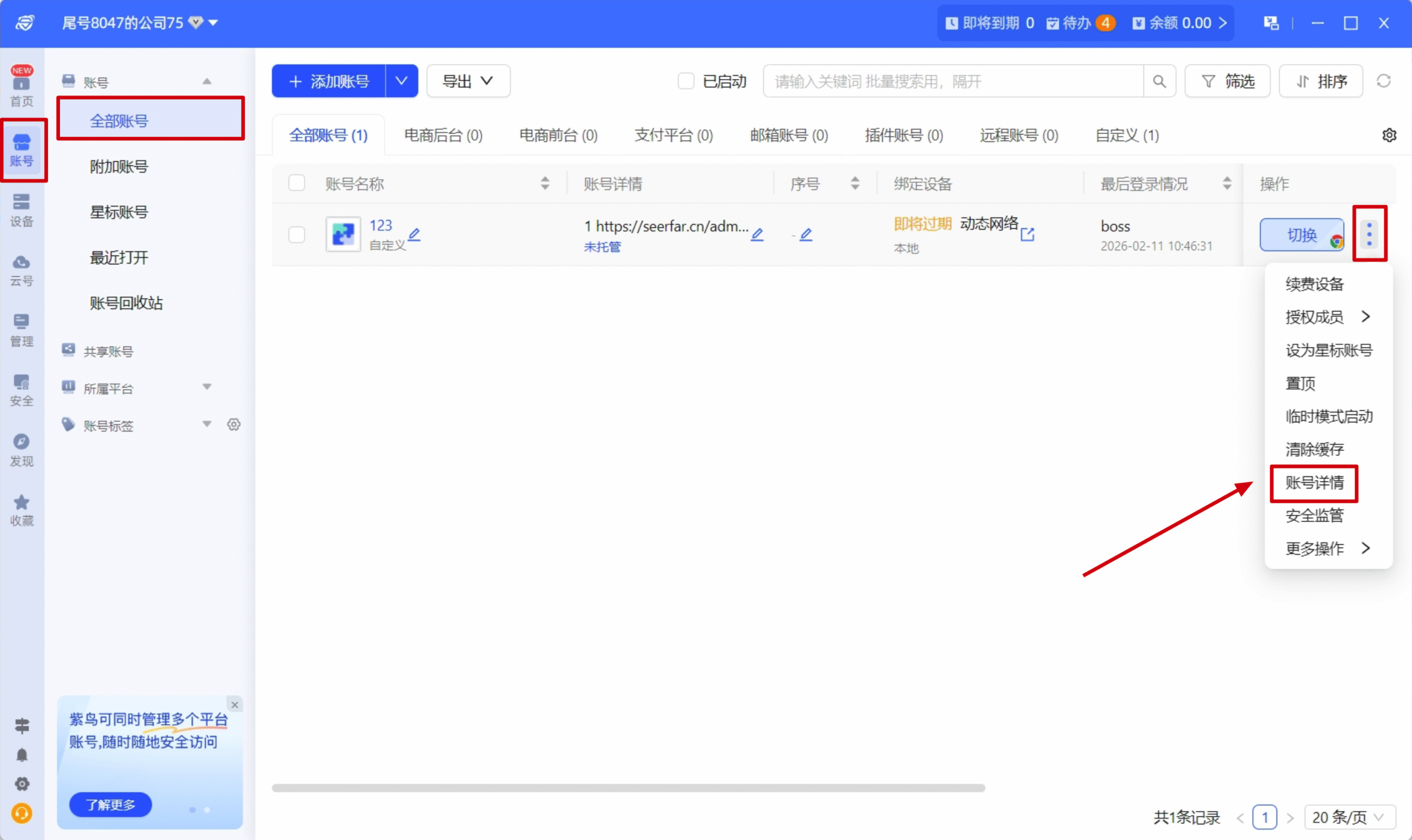Click the notification bell in sidebar
1412x840 pixels.
(22, 755)
